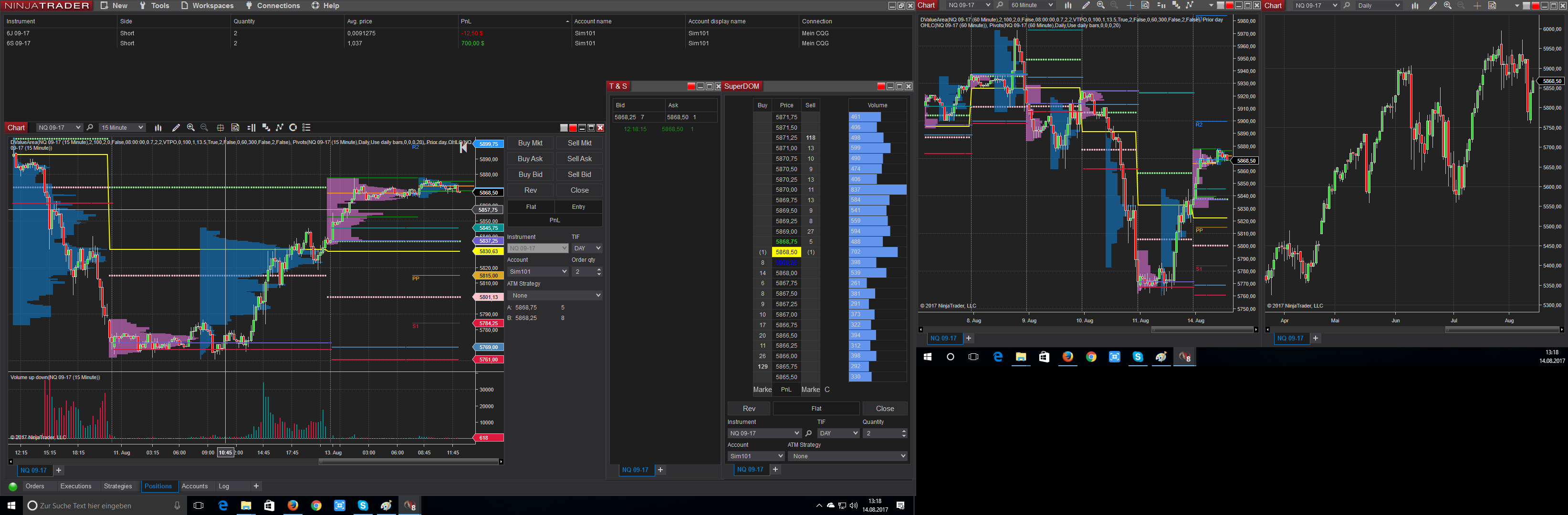1568x515 pixels.
Task: Open indicators icon in 60 Minute chart toolbar
Action: (1190, 5)
